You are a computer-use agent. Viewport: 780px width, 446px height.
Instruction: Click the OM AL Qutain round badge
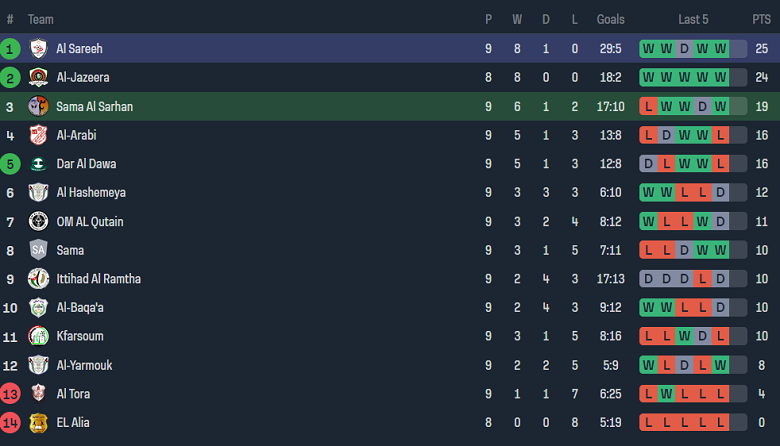[x=38, y=221]
